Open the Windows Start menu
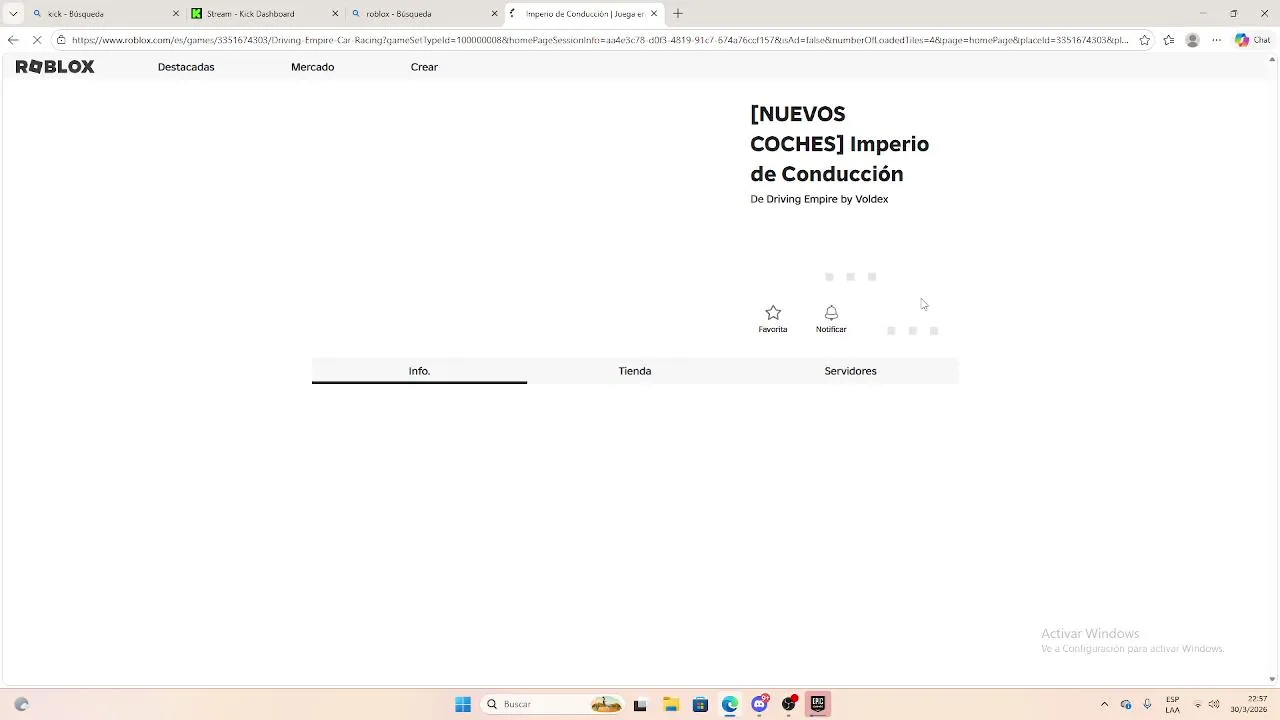This screenshot has width=1280, height=720. pos(463,704)
